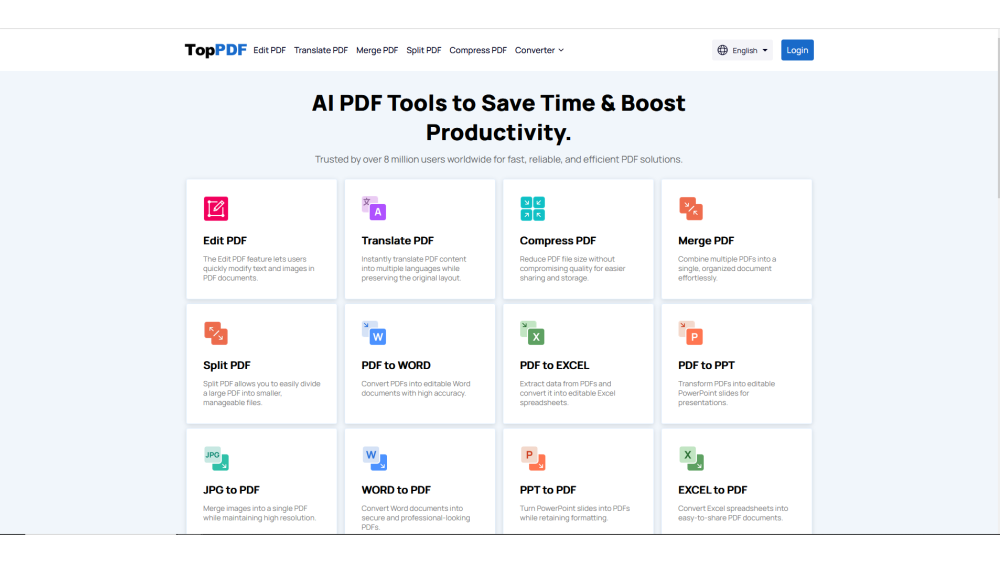Click the WORD to PDF icon

click(374, 458)
